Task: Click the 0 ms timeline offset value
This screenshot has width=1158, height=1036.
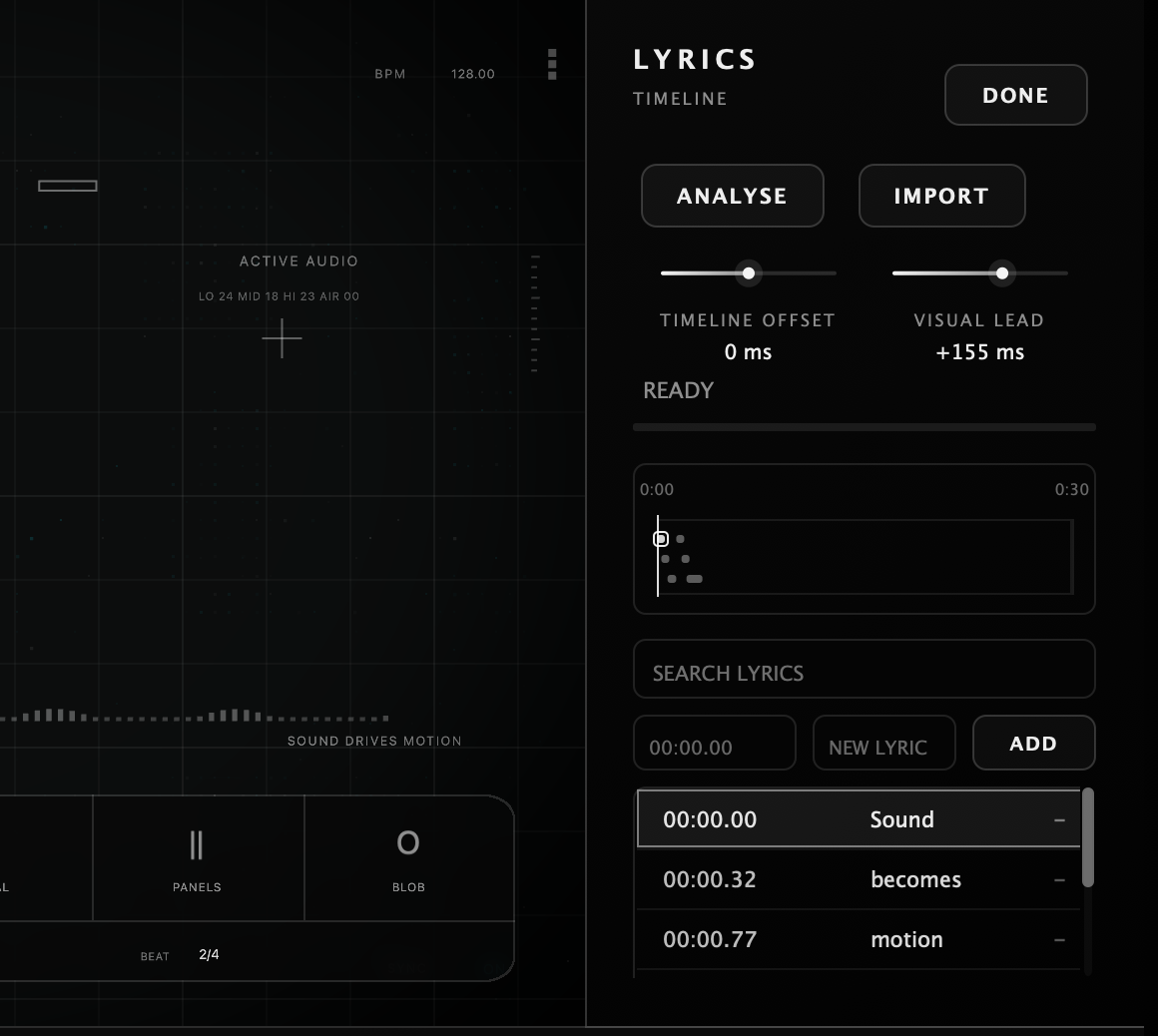Action: click(748, 352)
